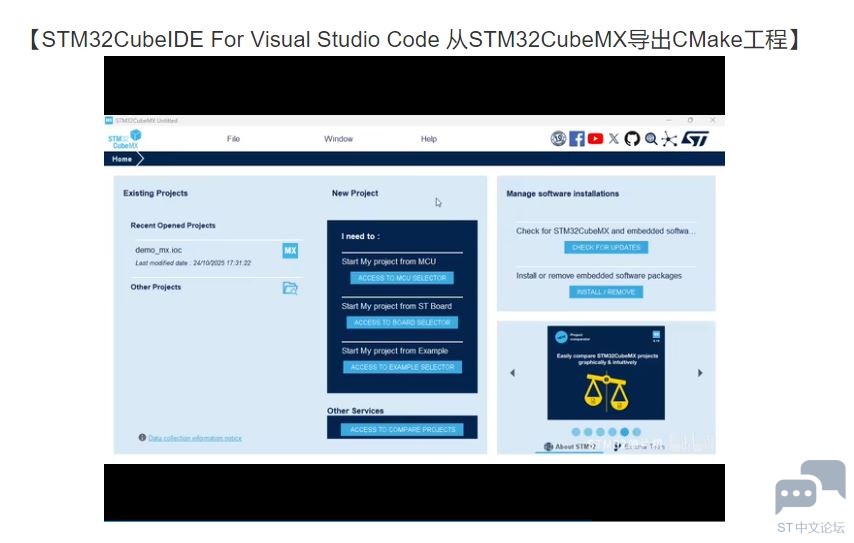Click the 'Recent Opened Projects' heading
The image size is (854, 543).
(x=173, y=225)
